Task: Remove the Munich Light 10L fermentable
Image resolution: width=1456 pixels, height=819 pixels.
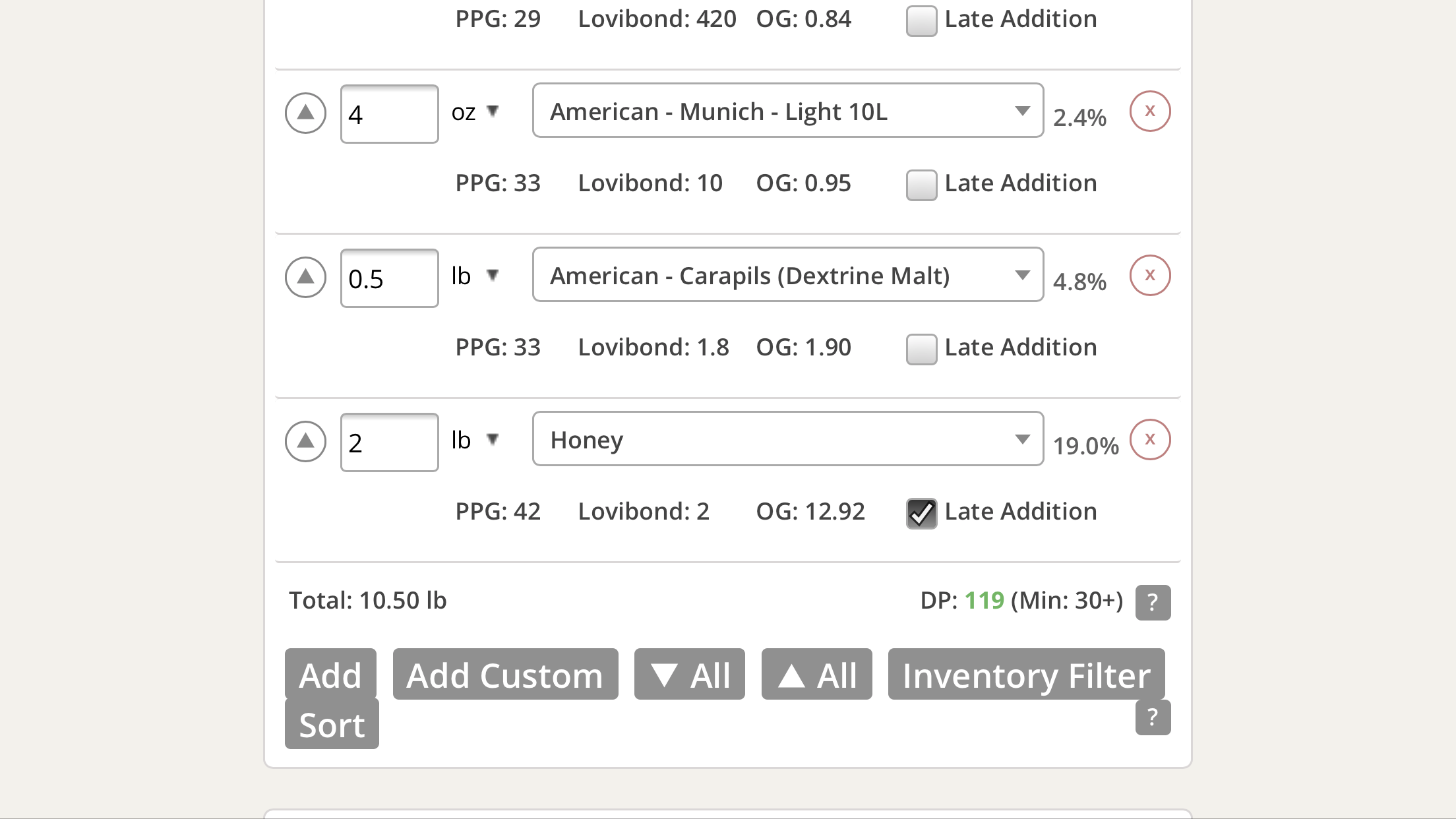Action: [1150, 111]
